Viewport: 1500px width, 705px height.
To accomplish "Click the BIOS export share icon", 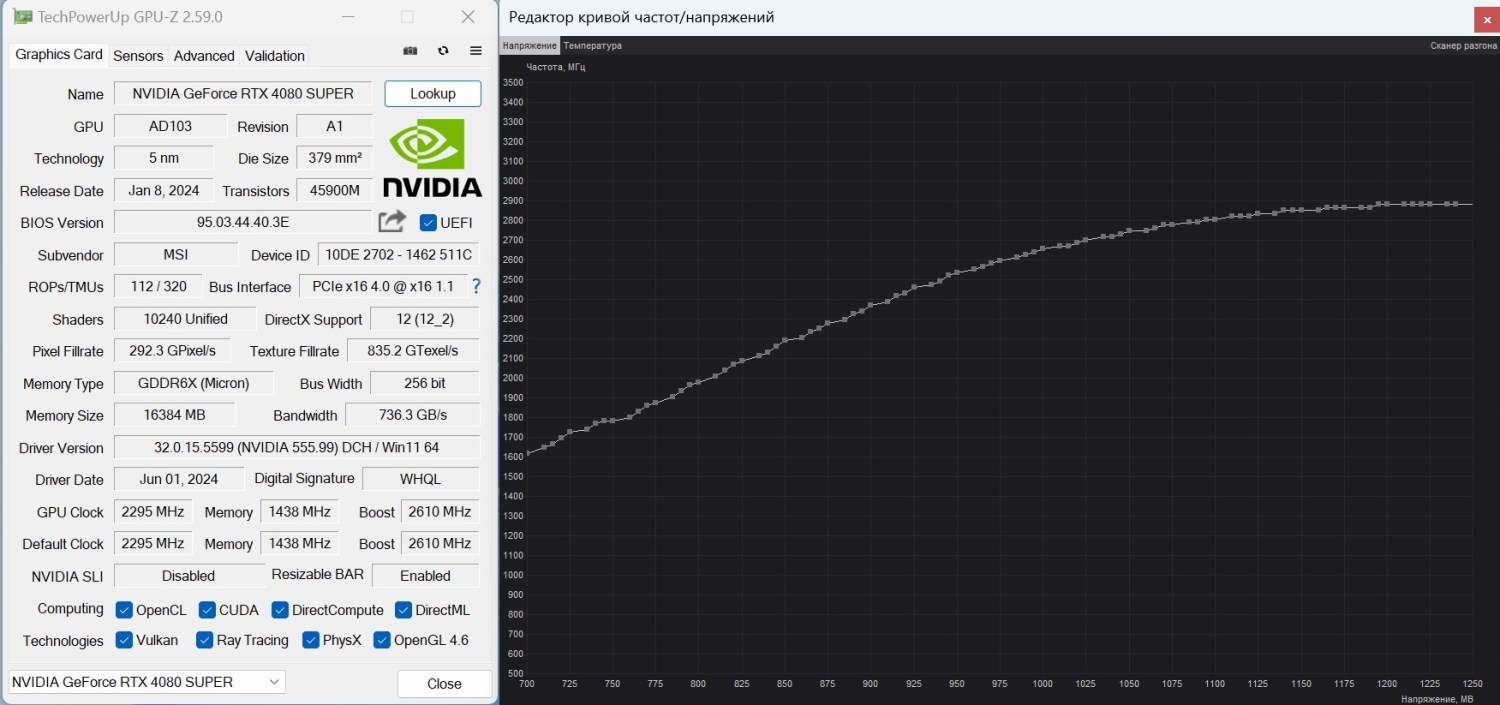I will [392, 221].
